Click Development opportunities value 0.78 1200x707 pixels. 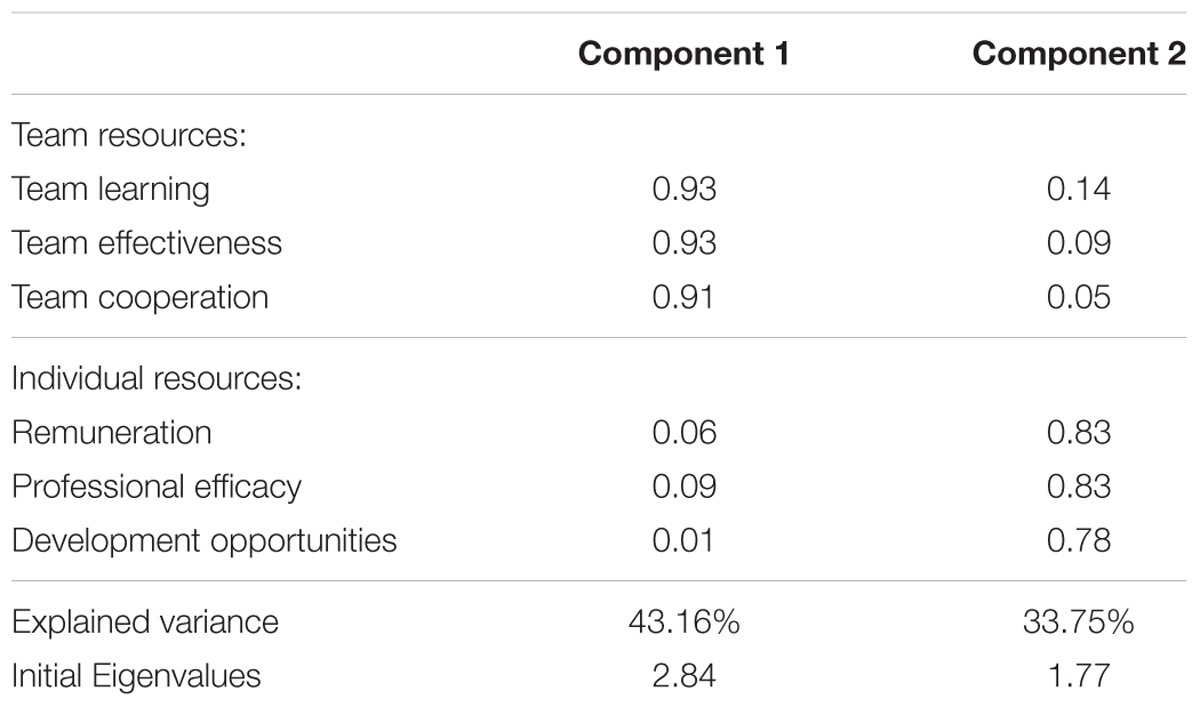coord(1079,541)
